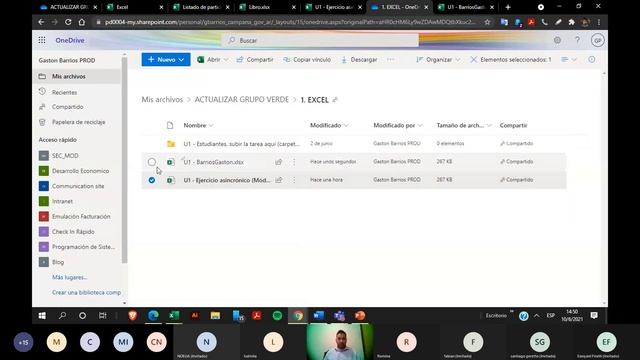Click the toolbar overflow ellipsis
The width and height of the screenshot is (640, 360).
(391, 60)
